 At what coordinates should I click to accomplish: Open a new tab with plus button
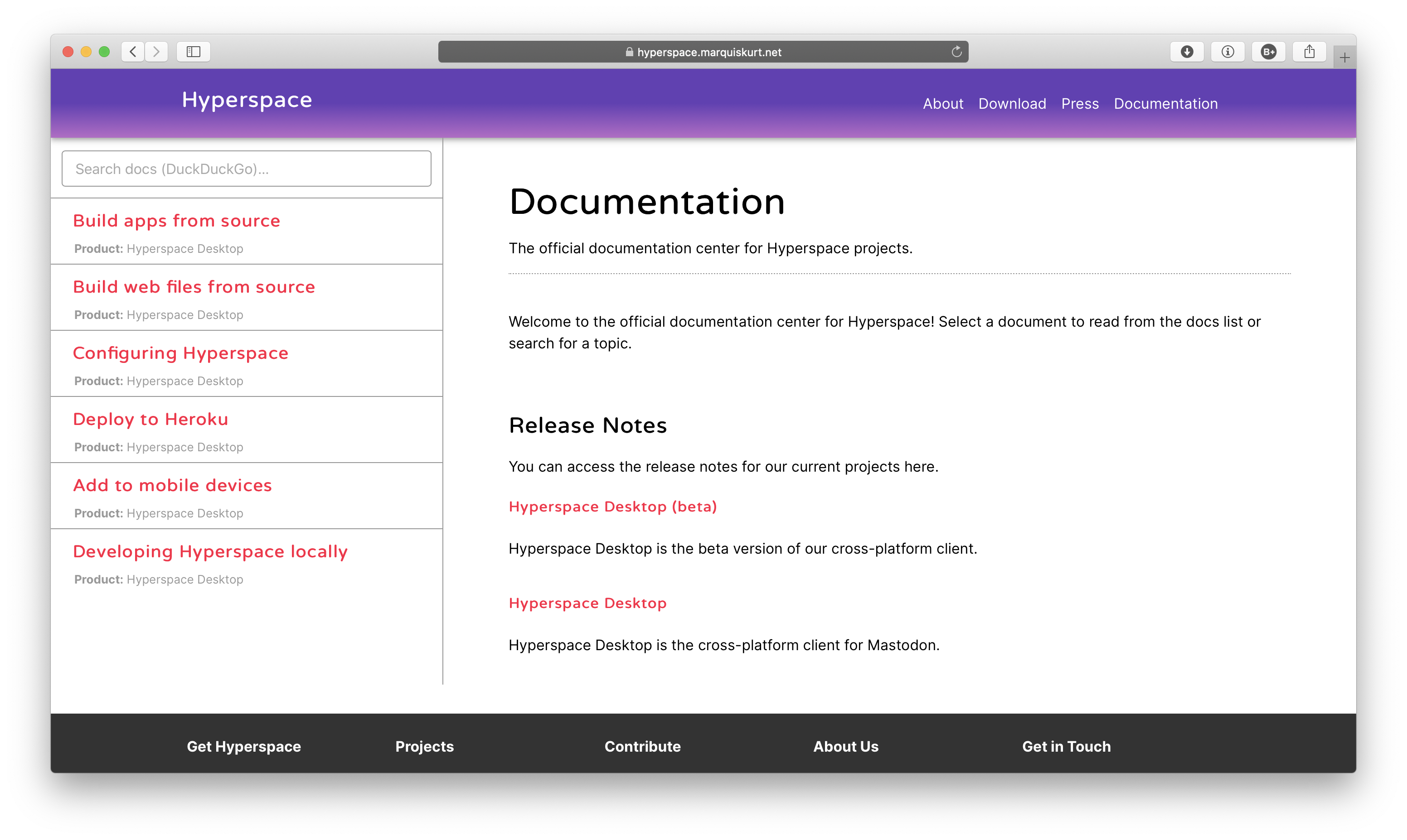[1344, 57]
